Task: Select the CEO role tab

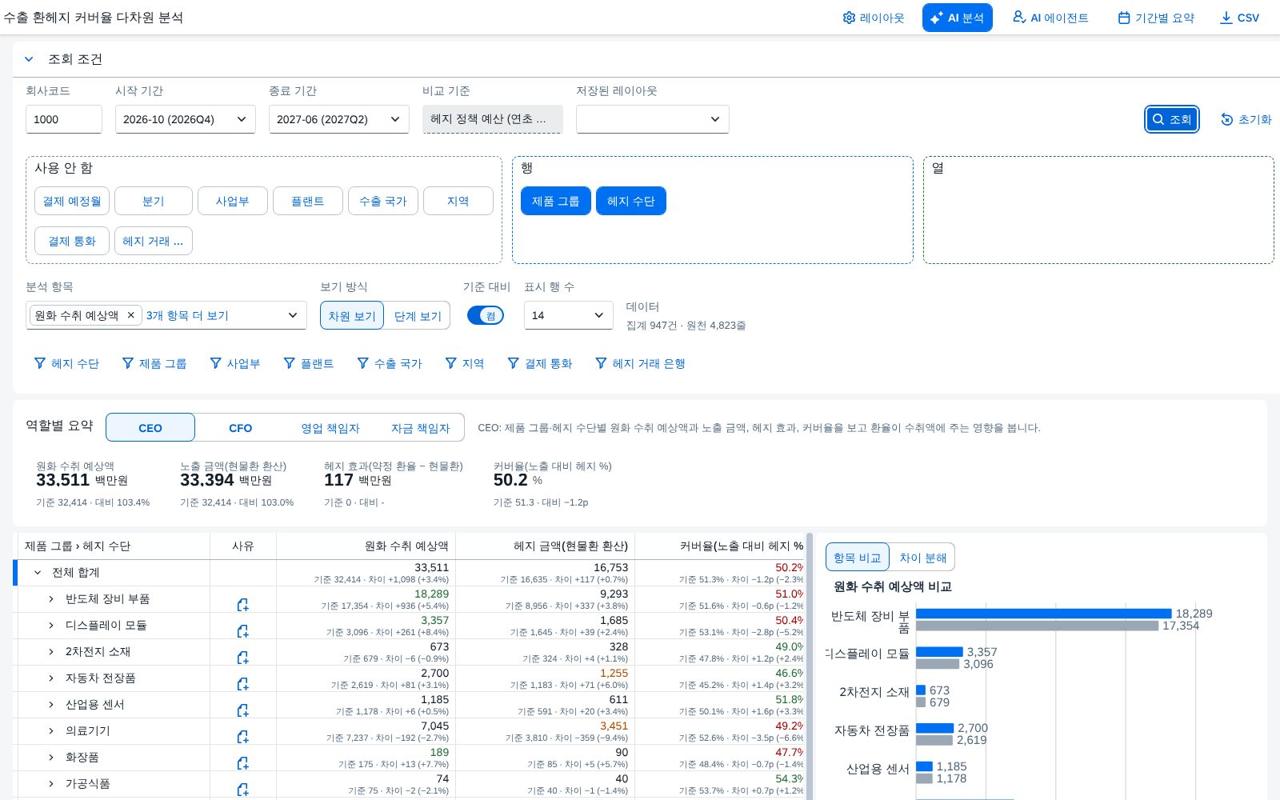Action: pos(150,427)
